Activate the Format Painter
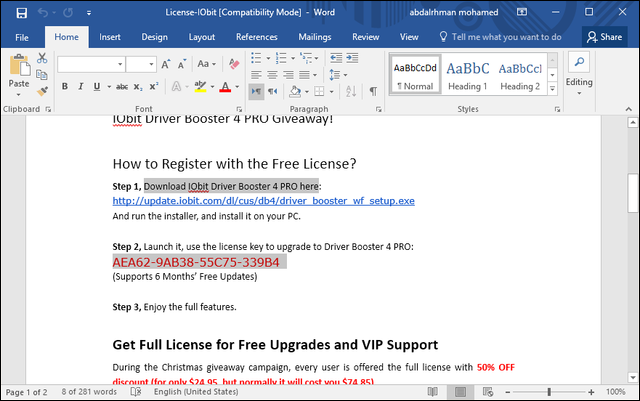Screen dimensions: 640x401 [x=42, y=91]
